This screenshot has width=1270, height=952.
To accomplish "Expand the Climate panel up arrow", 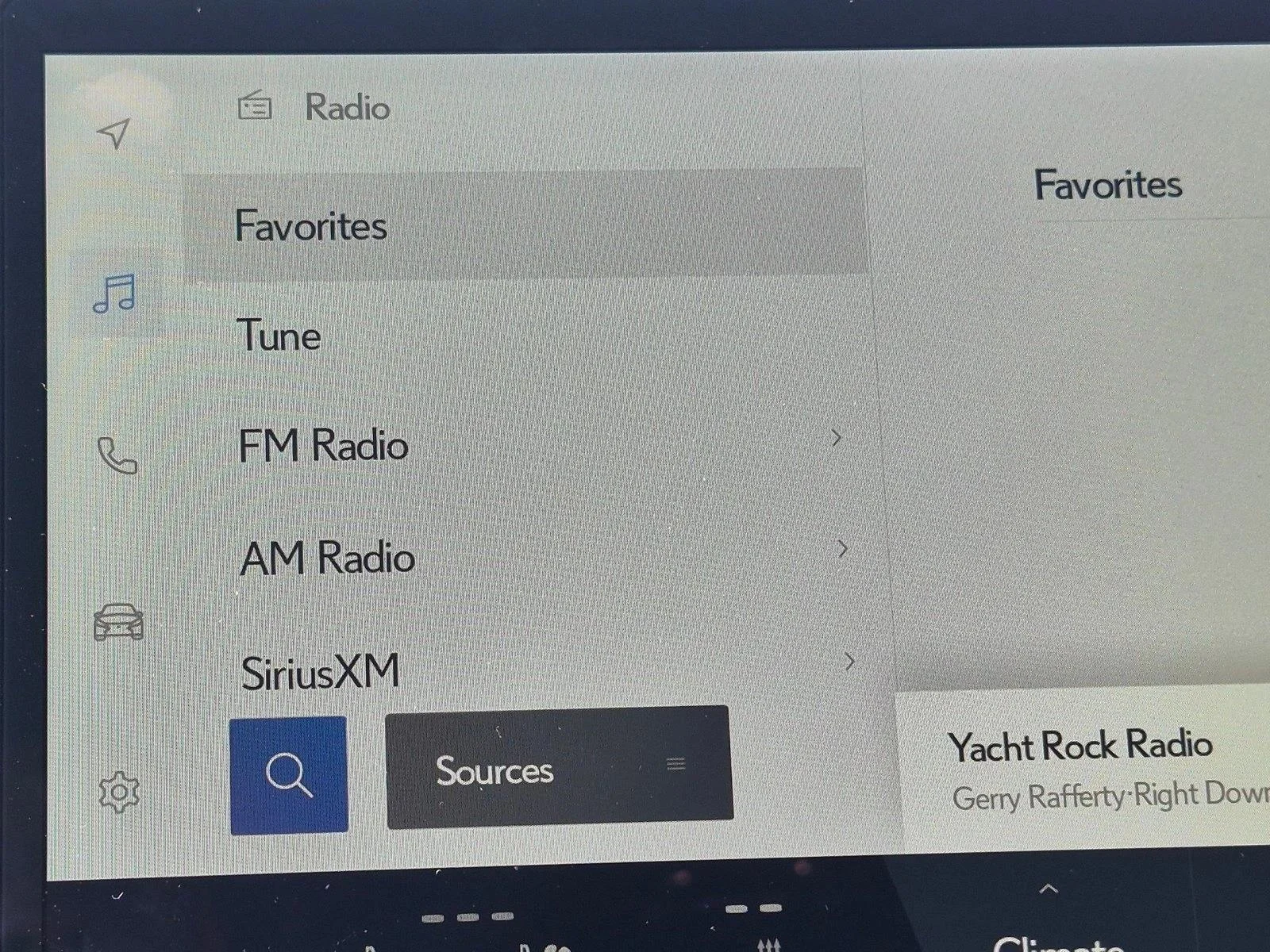I will (1049, 889).
